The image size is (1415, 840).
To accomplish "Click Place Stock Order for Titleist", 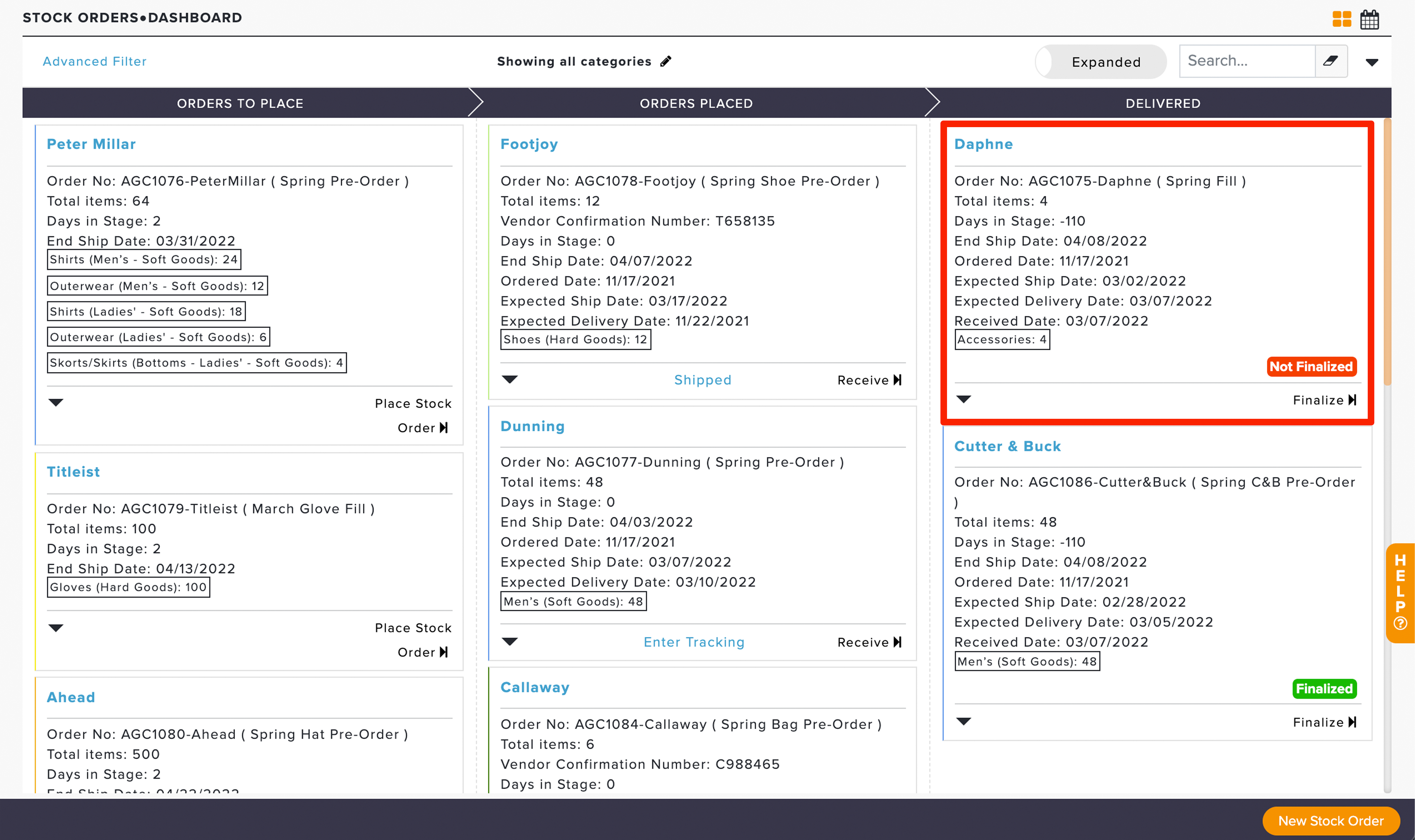I will 414,640.
